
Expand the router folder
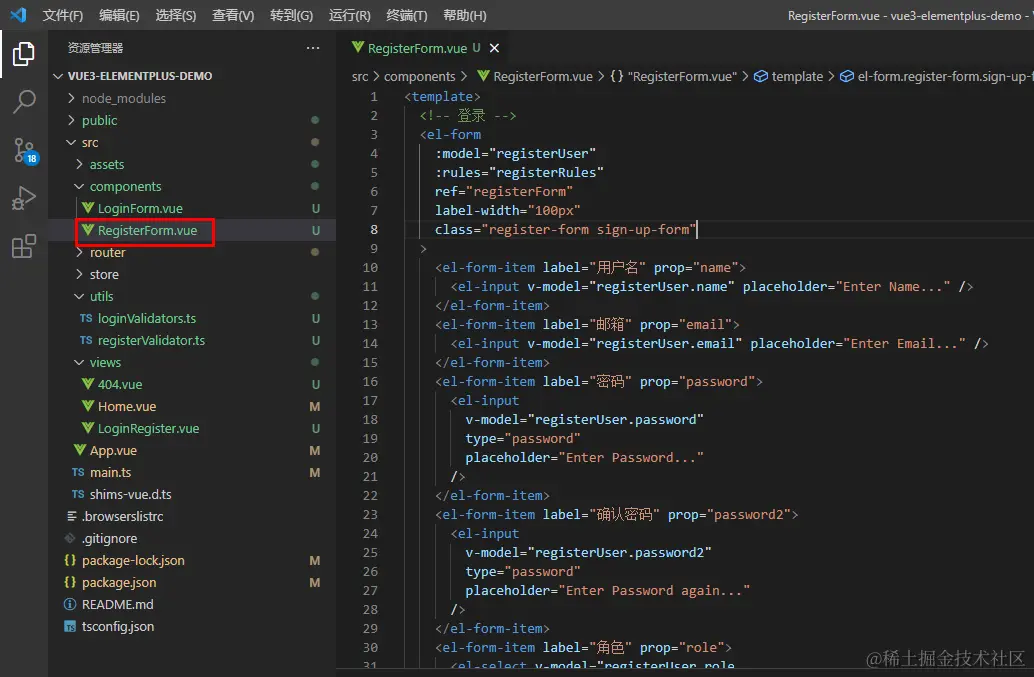point(79,252)
